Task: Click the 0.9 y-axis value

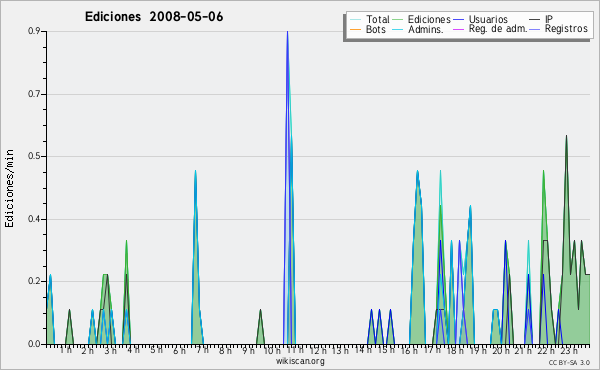Action: point(34,31)
